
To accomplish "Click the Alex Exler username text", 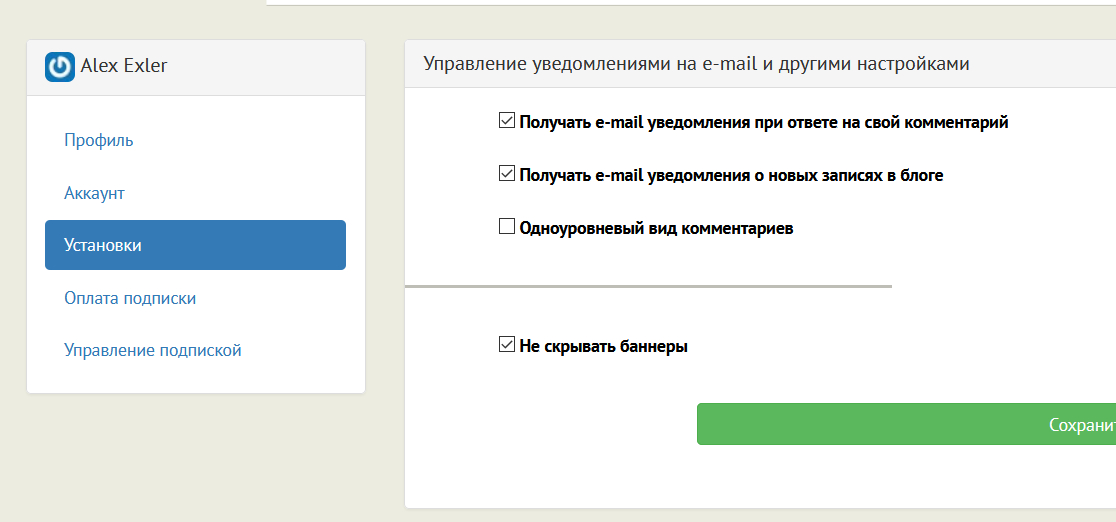I will tap(124, 66).
